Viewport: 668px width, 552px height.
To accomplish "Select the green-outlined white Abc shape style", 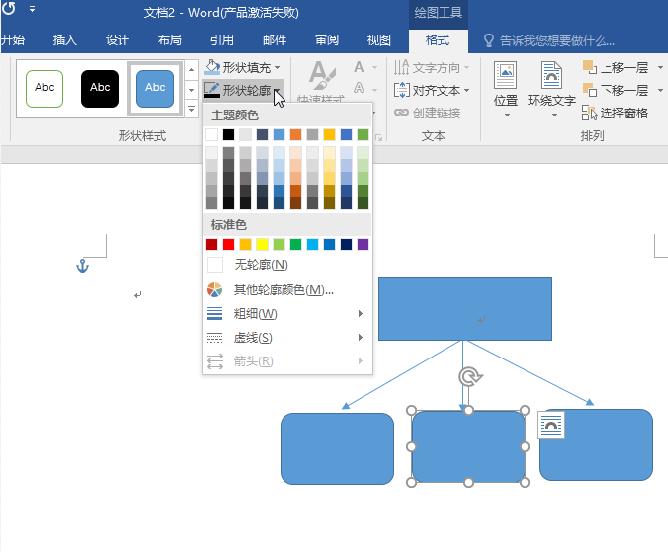I will [45, 88].
